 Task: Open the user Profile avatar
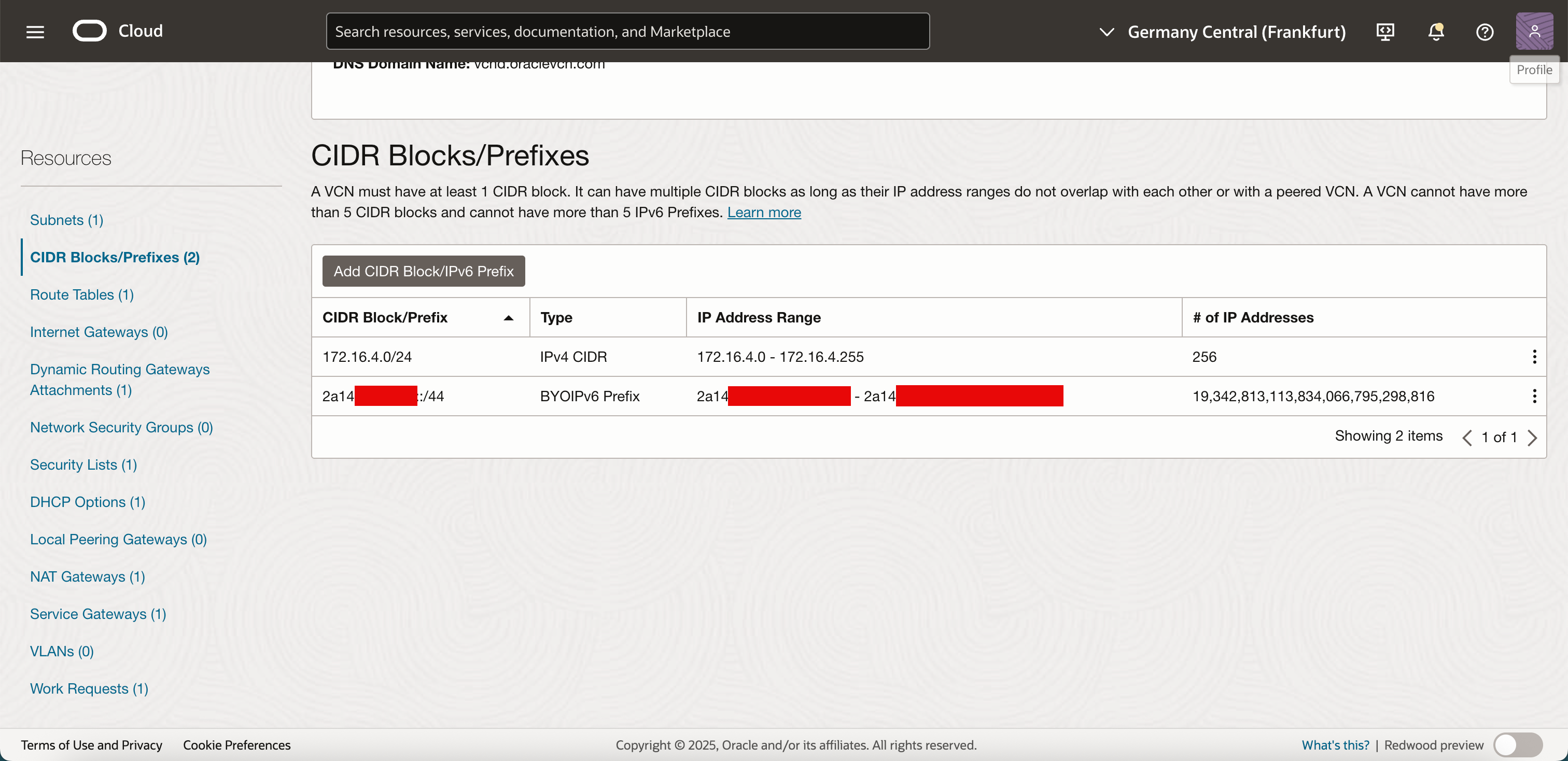tap(1533, 31)
